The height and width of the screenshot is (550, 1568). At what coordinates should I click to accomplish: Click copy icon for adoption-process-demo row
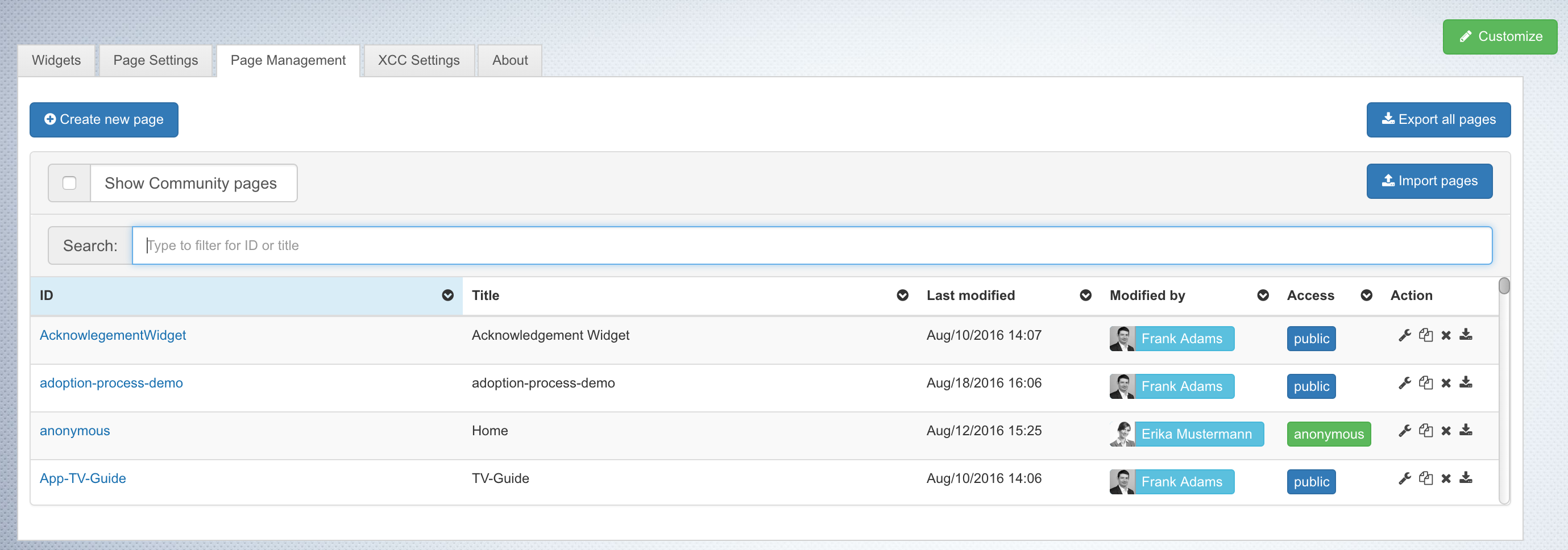point(1425,383)
